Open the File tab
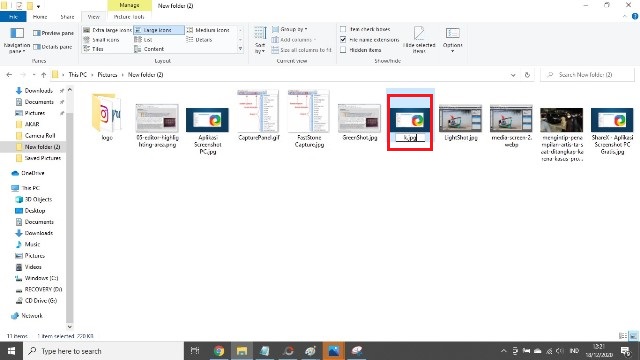Screen dimensions: 640x360 (x=13, y=17)
